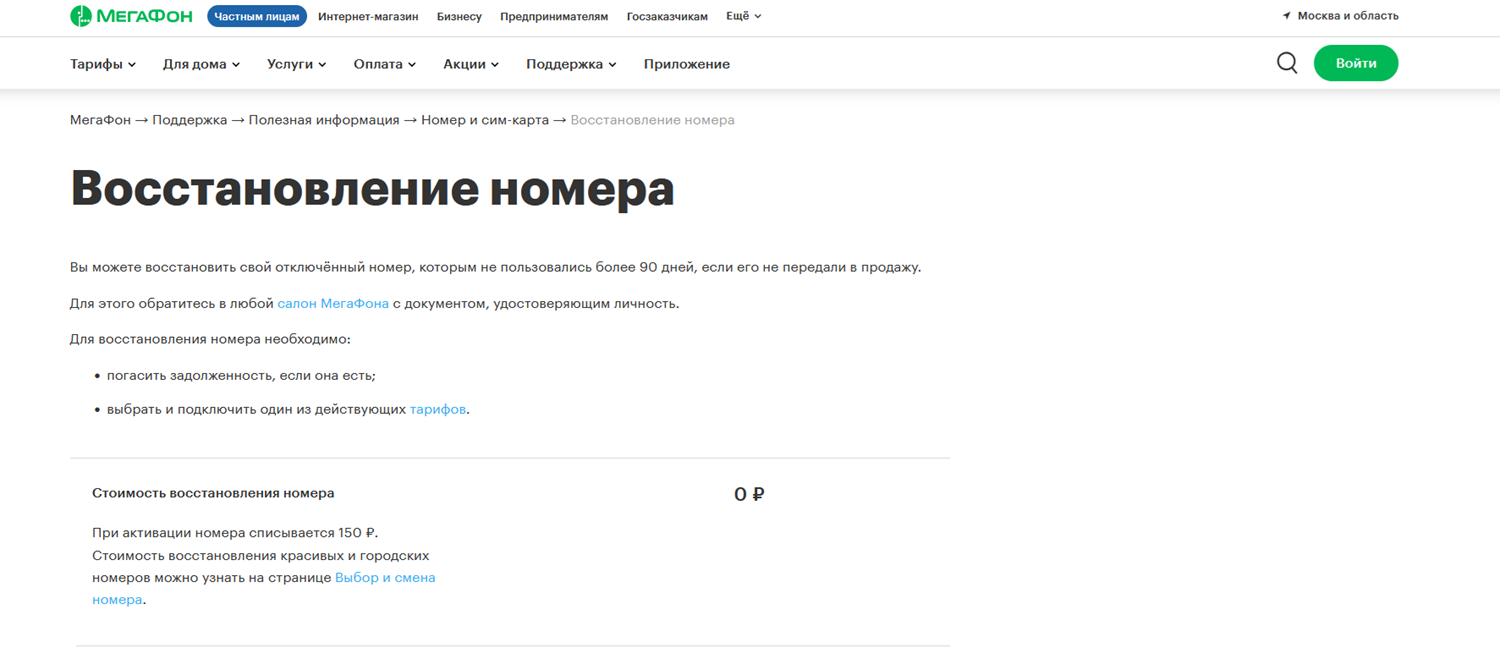Viewport: 1500px width, 670px height.
Task: Click the Выбор и смена номера link
Action: click(x=385, y=577)
